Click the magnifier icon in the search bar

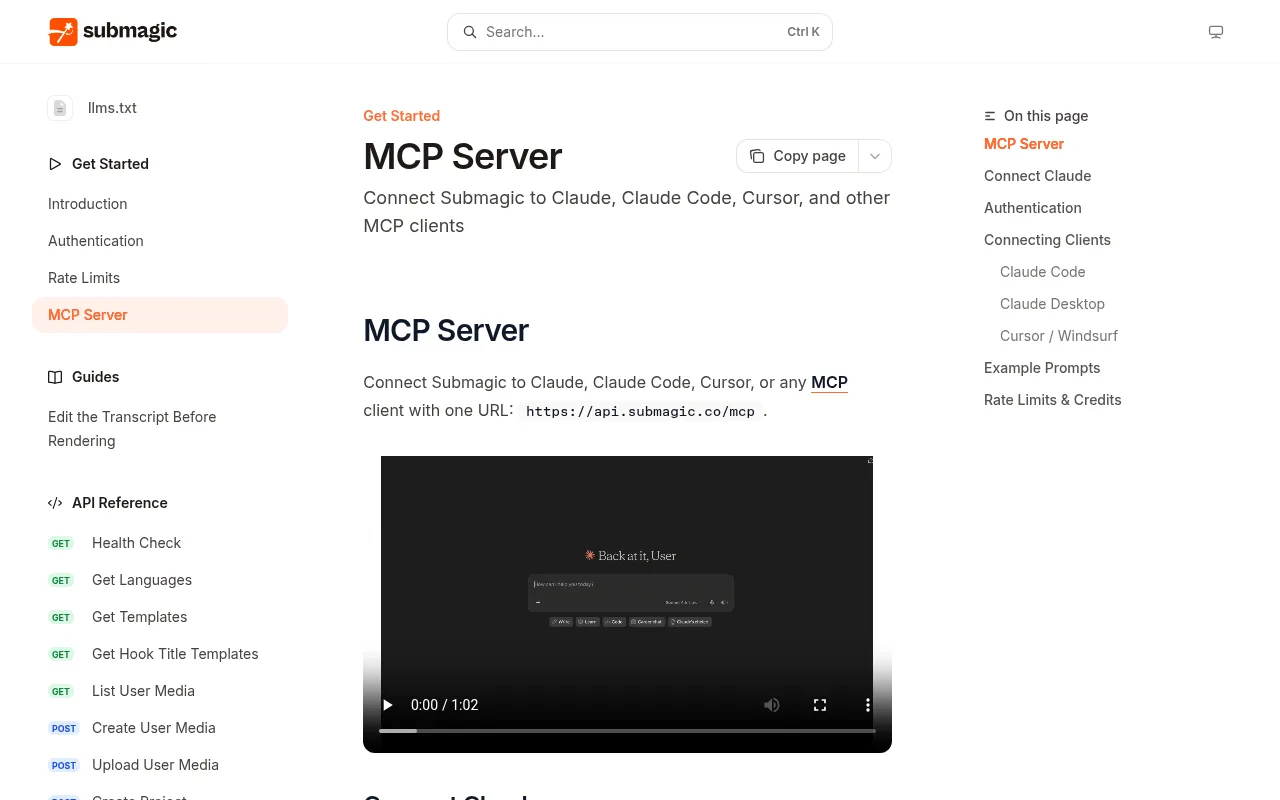pos(469,32)
